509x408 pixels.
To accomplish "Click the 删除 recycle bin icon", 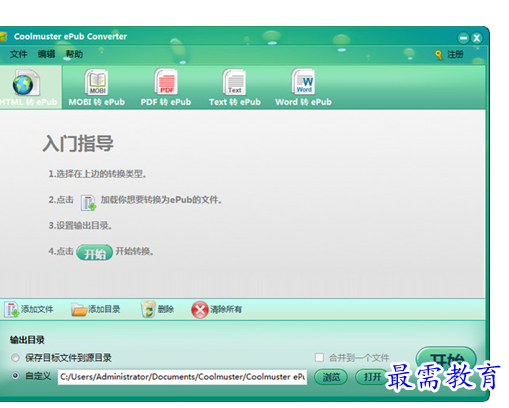I will coord(148,309).
